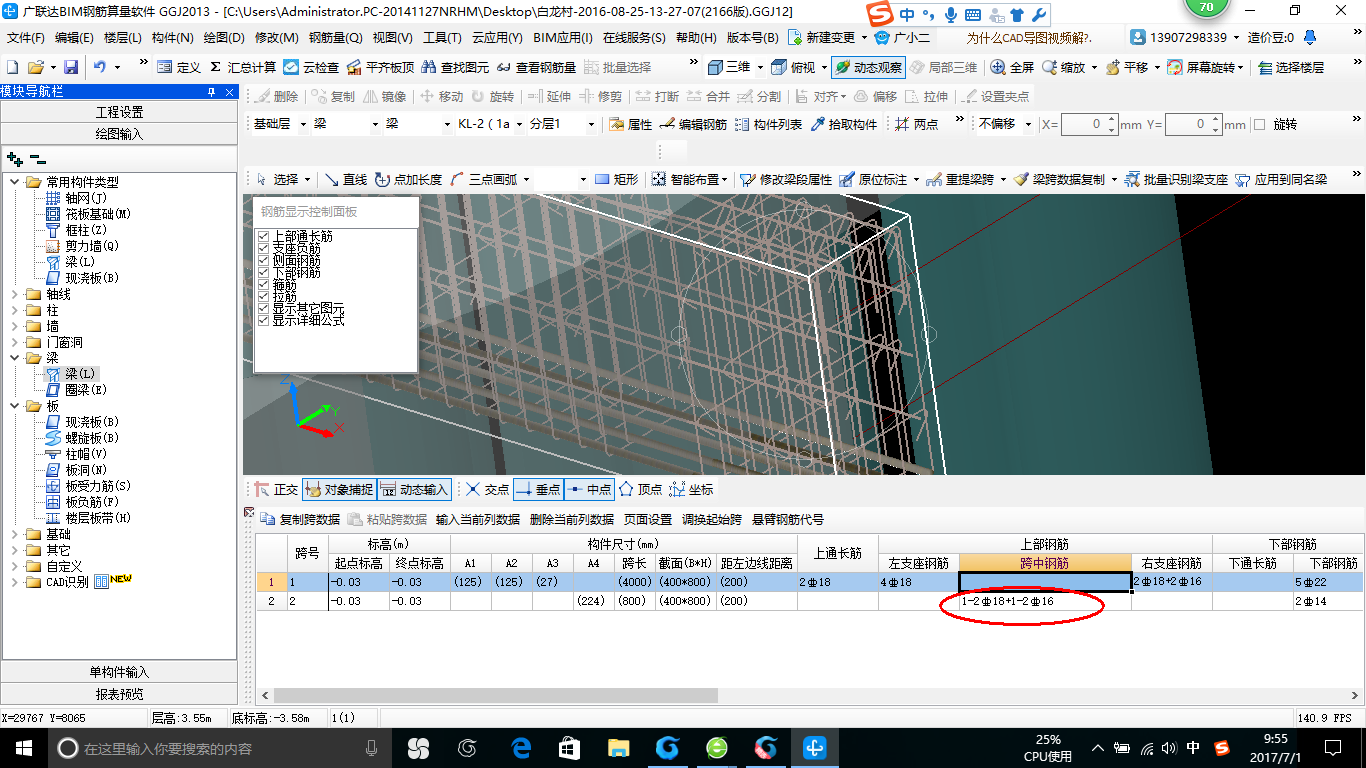This screenshot has width=1366, height=768.
Task: Toggle 正交 orthogonal mode
Action: [x=276, y=489]
